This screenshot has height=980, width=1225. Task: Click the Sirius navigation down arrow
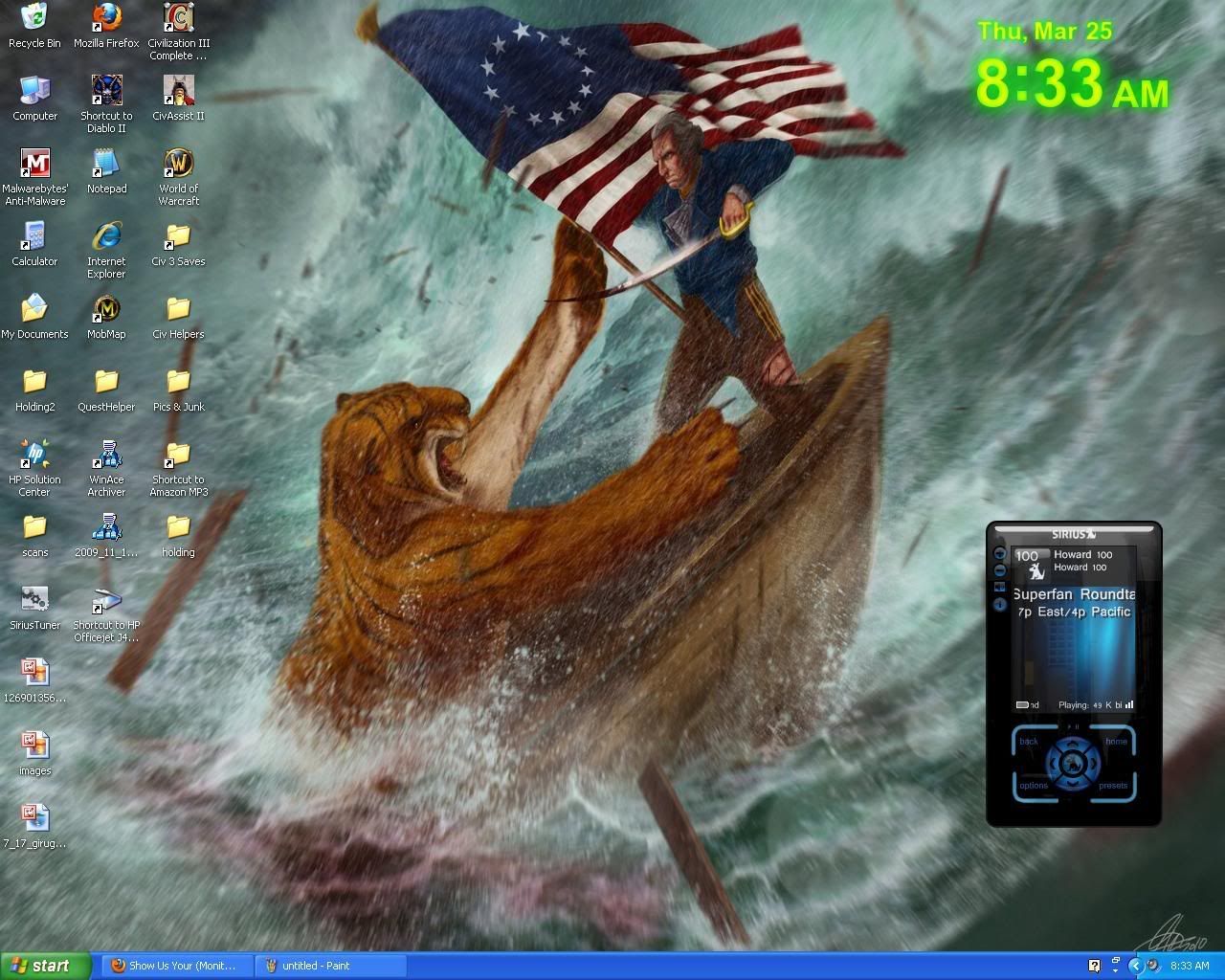[1073, 784]
